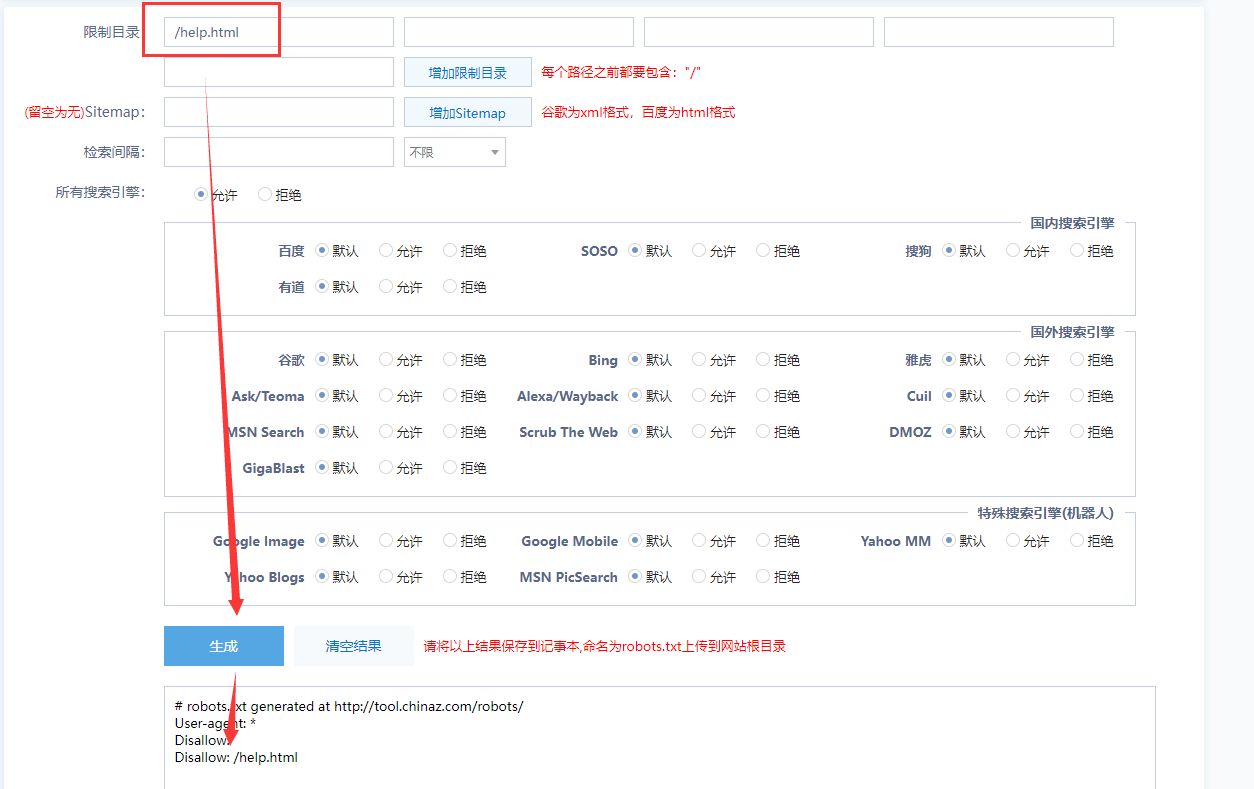Select 拒绝 for 有道
This screenshot has width=1254, height=789.
(x=450, y=287)
